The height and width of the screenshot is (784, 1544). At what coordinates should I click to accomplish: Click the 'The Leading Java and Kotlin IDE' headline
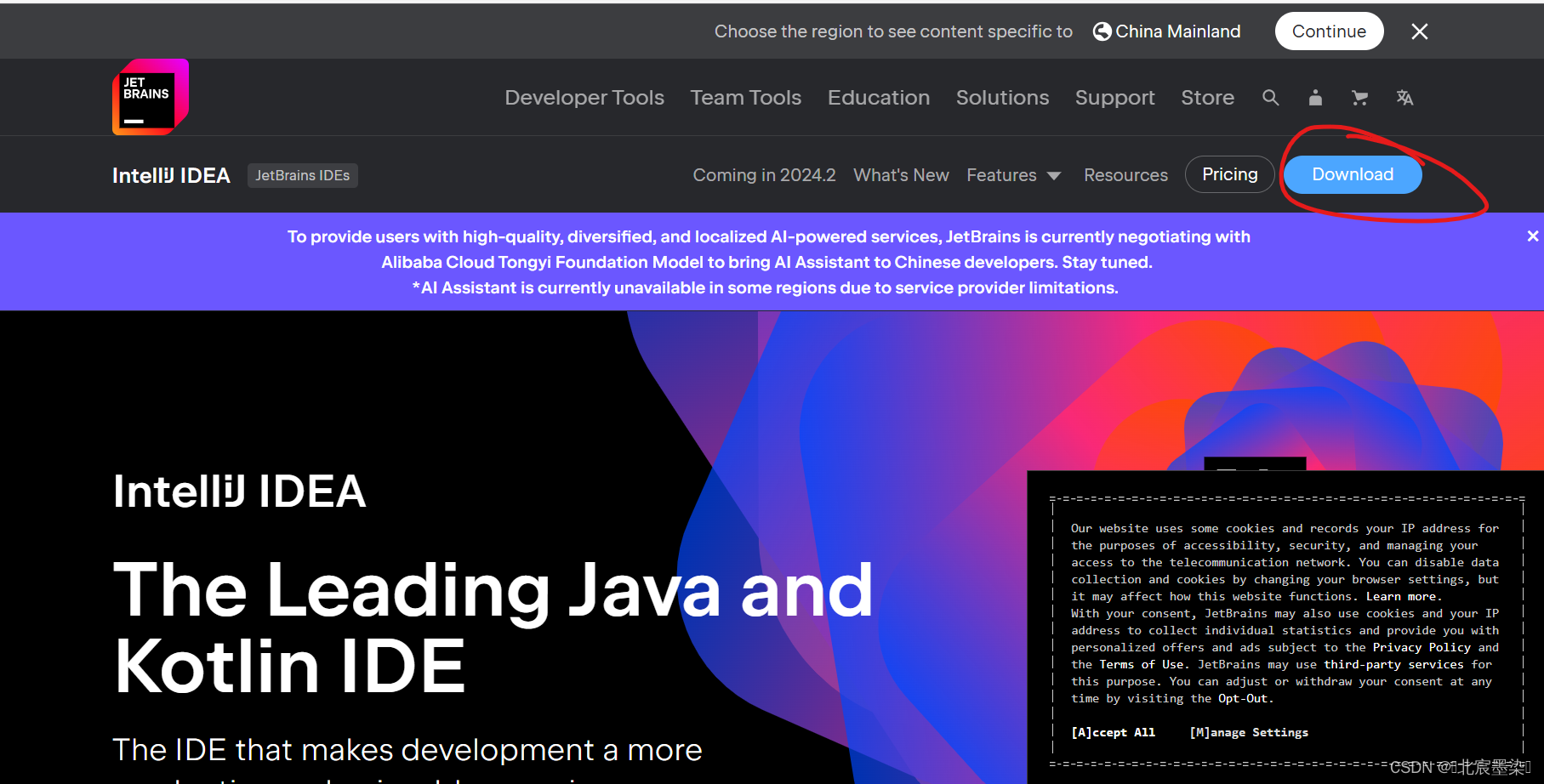pyautogui.click(x=493, y=628)
